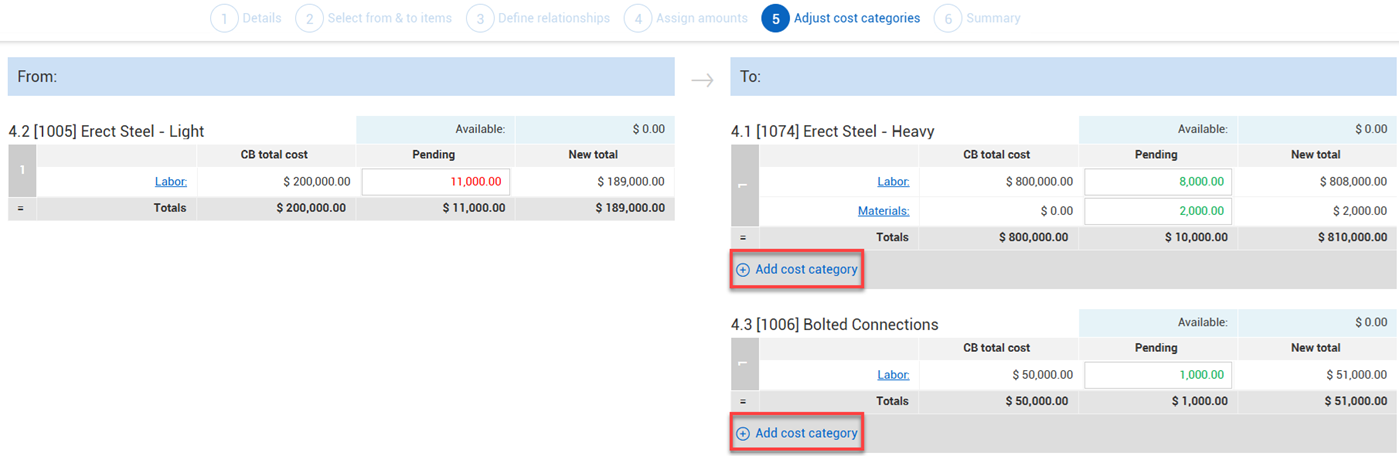
Task: Click the Materials cost category link
Action: [882, 211]
